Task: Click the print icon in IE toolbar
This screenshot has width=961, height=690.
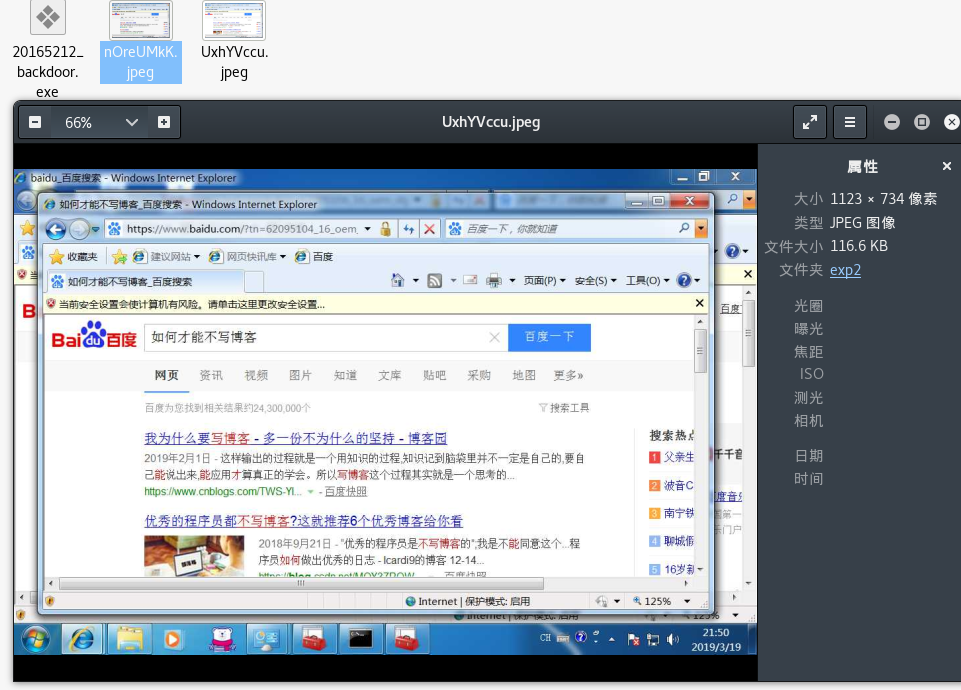Action: 493,281
